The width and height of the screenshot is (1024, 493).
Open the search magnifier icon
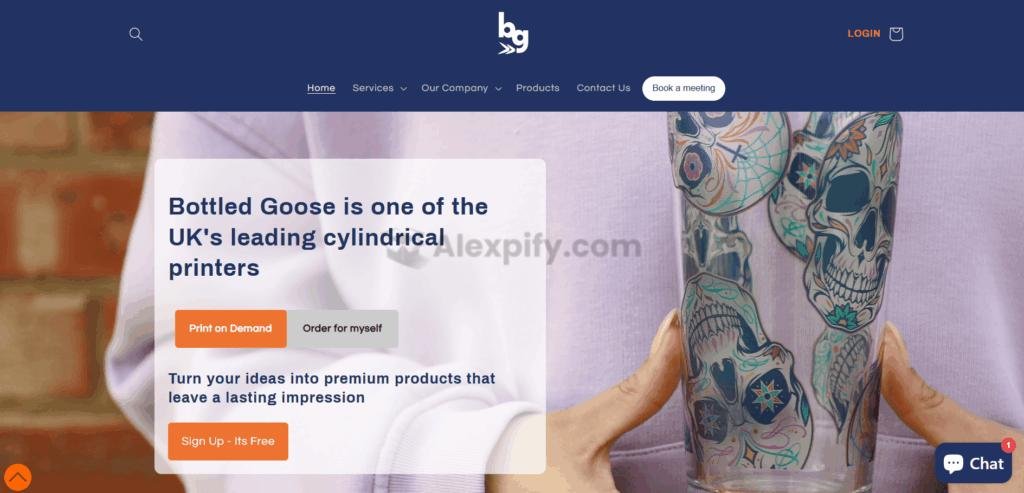coord(135,34)
